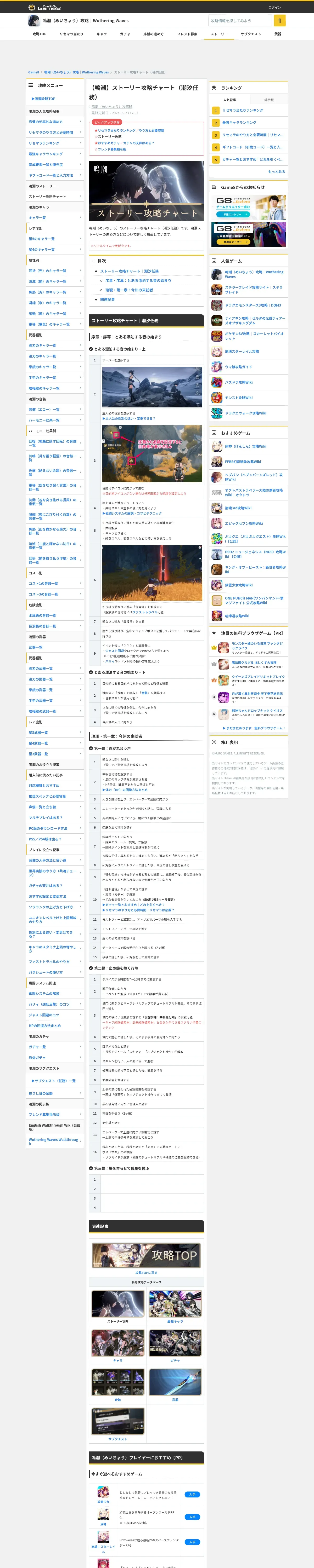This screenshot has width=314, height=1568.
Task: Click もっとみる under the ranking list
Action: [x=276, y=172]
